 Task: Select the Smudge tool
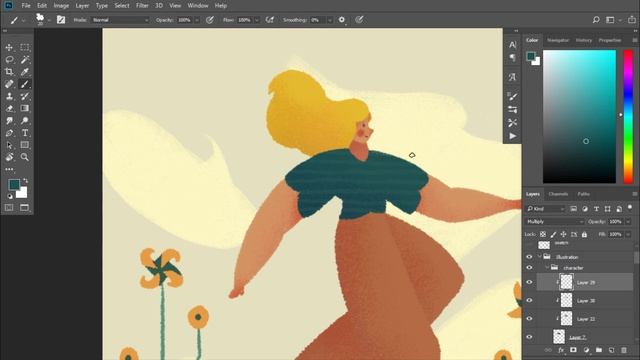coord(9,121)
